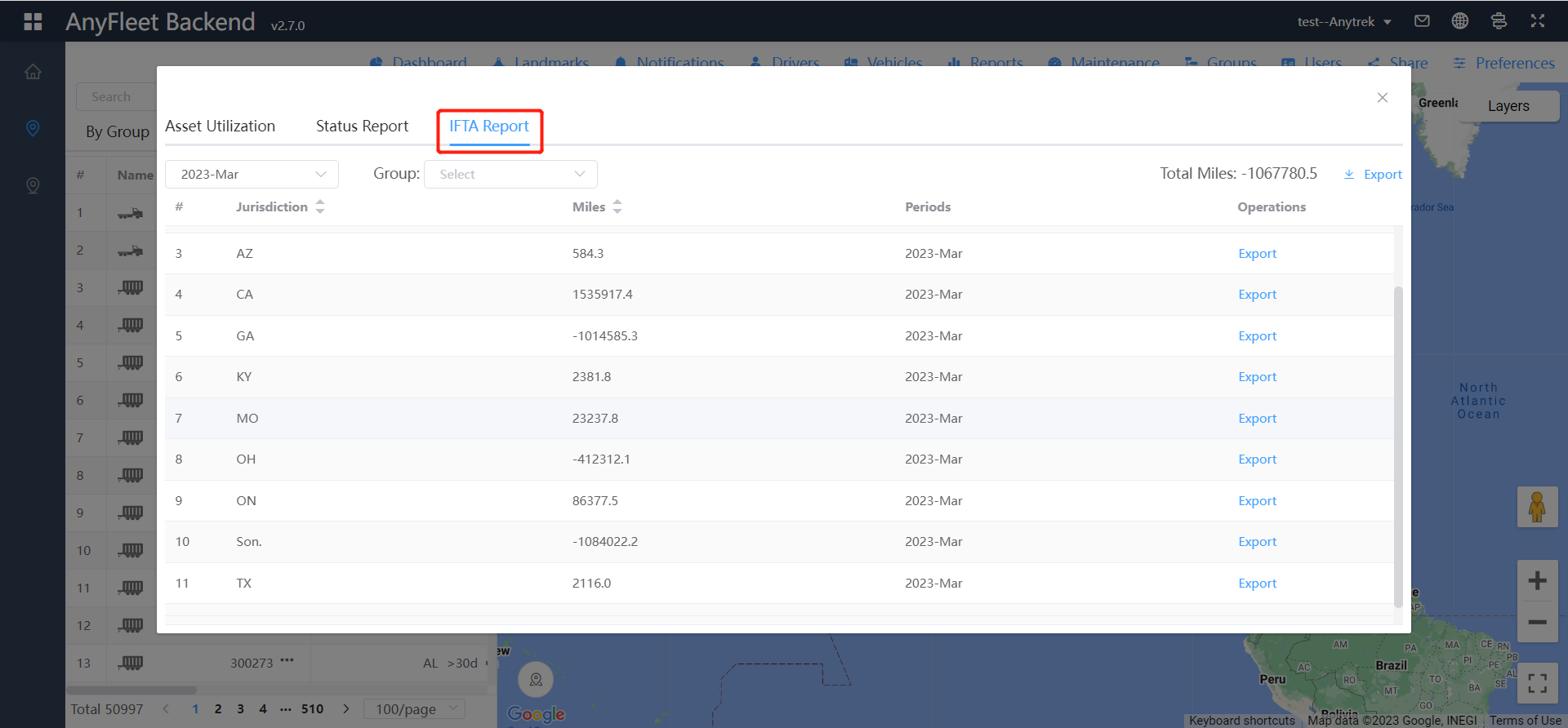Toggle the map fullscreen view button
1568x728 pixels.
(x=1537, y=683)
